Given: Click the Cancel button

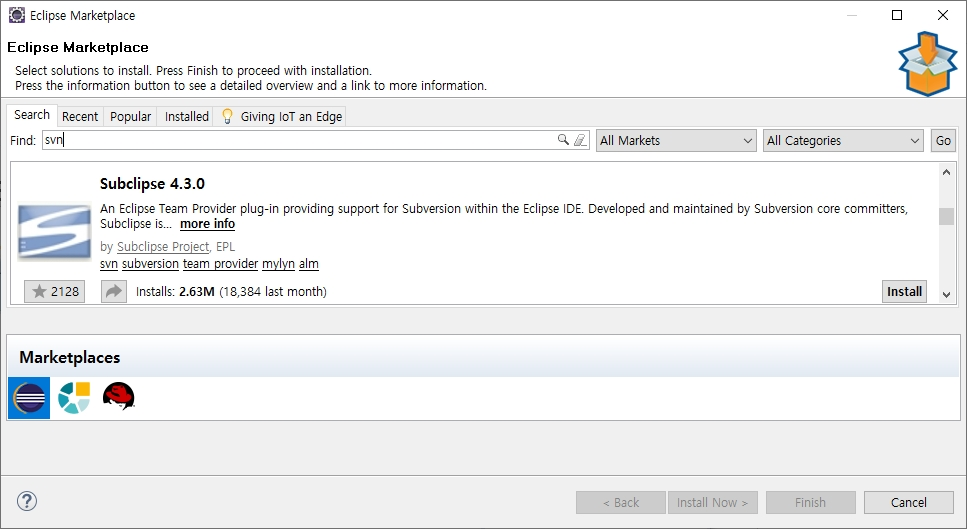Looking at the screenshot, I should click(x=908, y=502).
